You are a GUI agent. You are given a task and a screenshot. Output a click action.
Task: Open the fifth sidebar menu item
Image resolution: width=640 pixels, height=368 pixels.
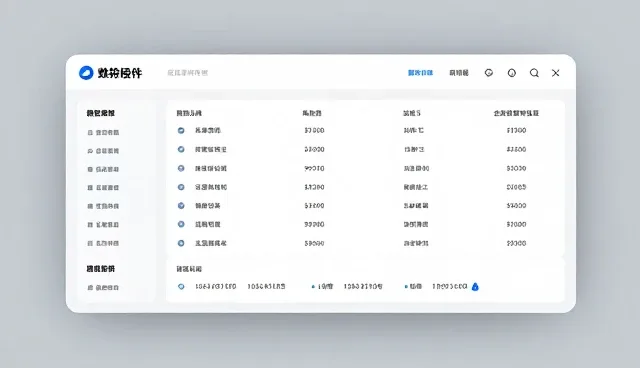tap(103, 206)
